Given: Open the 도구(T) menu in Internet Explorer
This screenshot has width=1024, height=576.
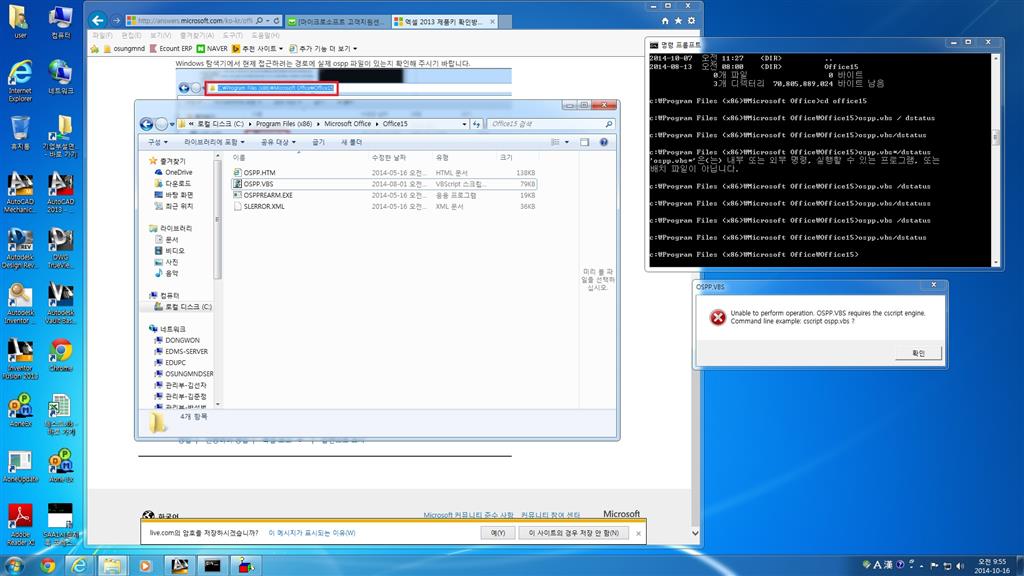Looking at the screenshot, I should [232, 35].
